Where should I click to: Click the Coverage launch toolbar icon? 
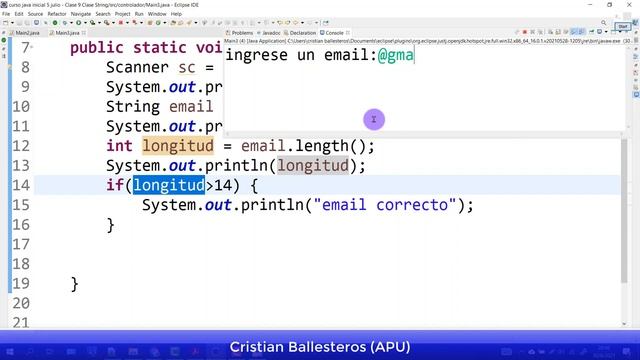pyautogui.click(x=93, y=23)
